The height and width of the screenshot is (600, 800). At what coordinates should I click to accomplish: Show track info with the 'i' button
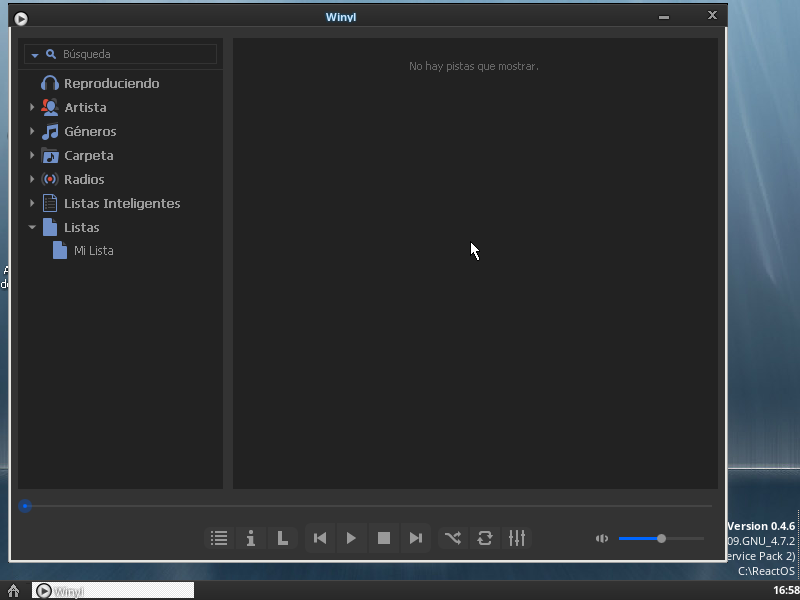[x=251, y=538]
